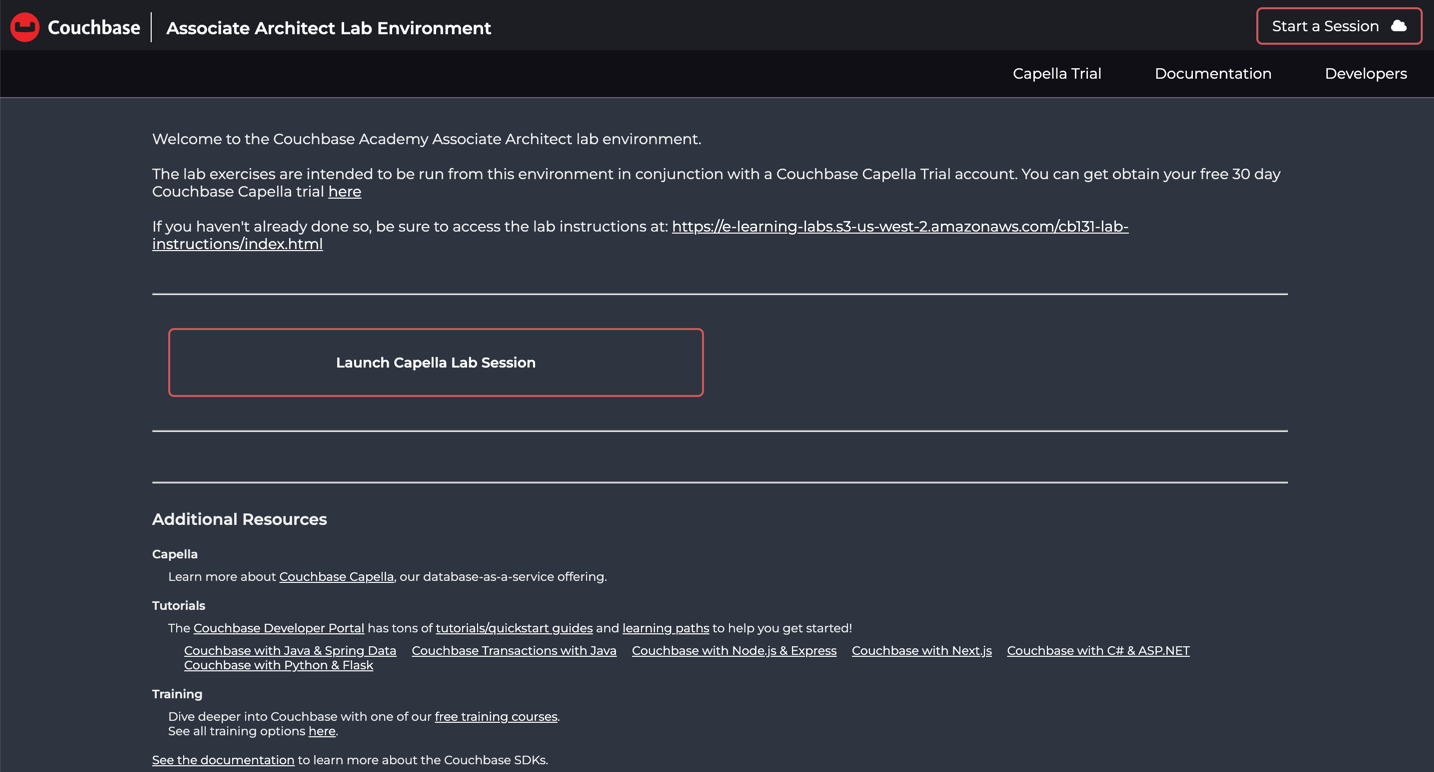
Task: Click the See the documentation link
Action: click(x=223, y=760)
